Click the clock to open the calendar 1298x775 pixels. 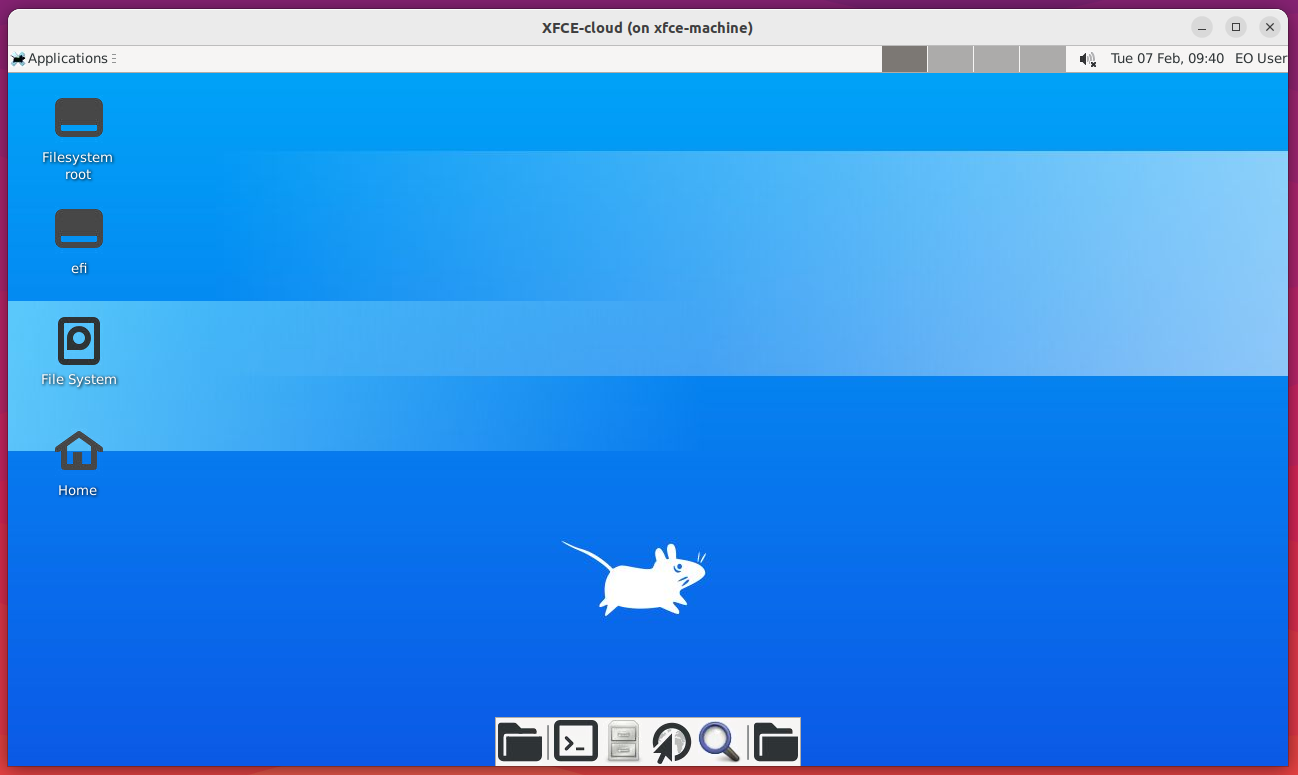1166,58
